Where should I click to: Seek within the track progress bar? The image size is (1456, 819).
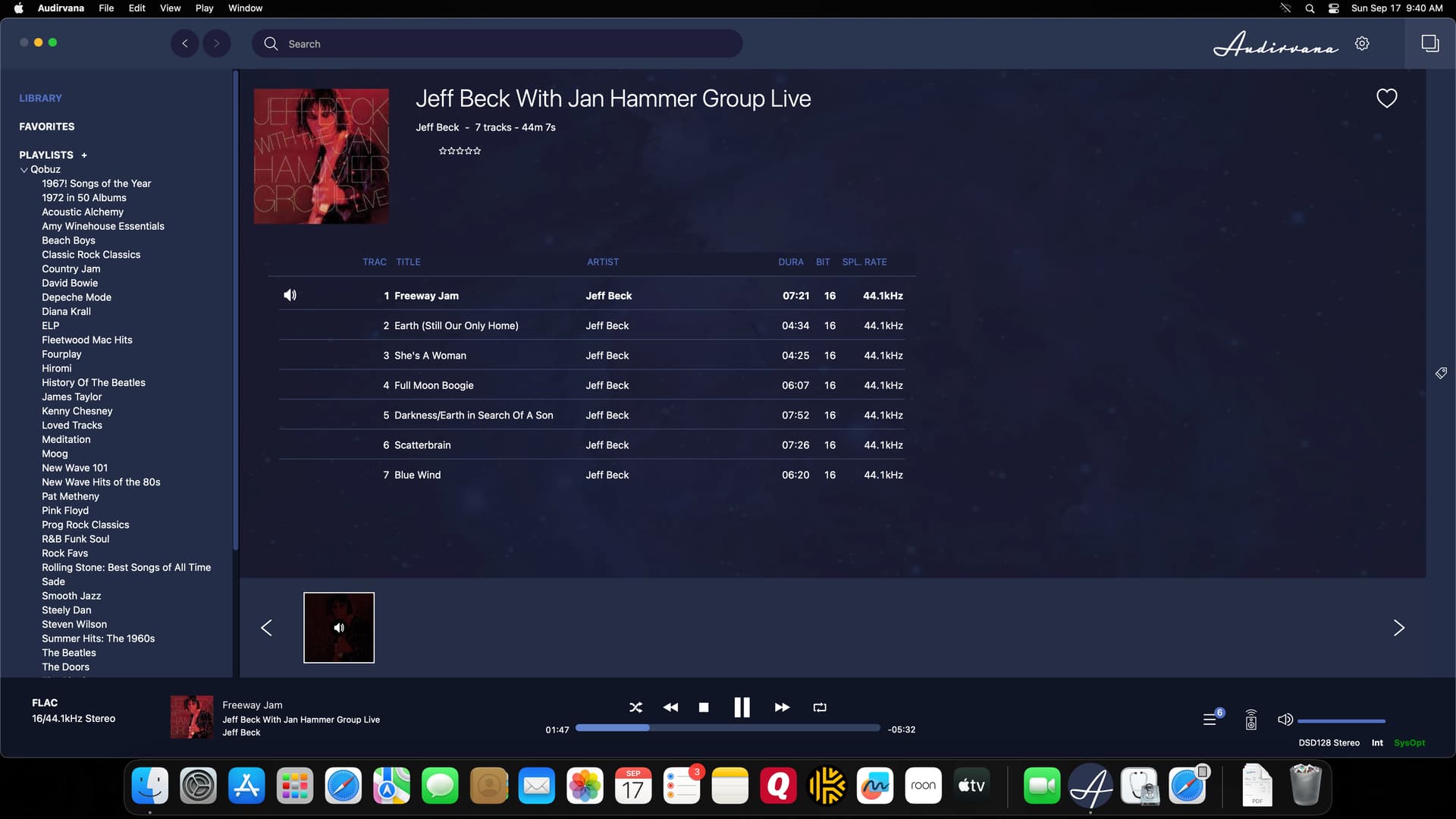[728, 728]
